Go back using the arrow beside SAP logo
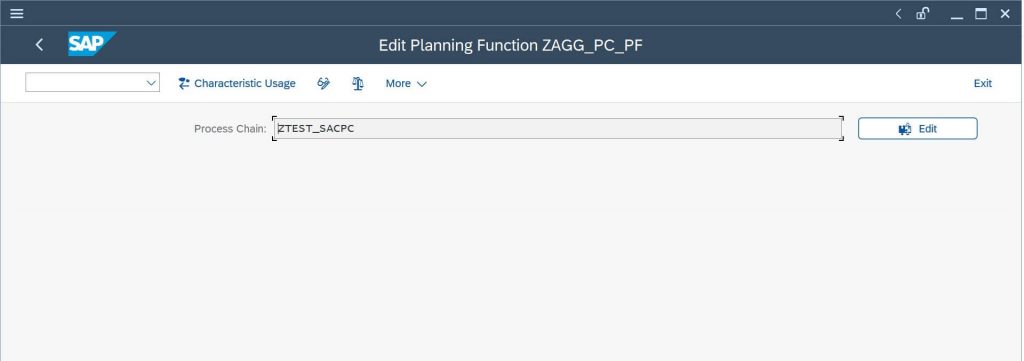The width and height of the screenshot is (1024, 361). tap(39, 44)
